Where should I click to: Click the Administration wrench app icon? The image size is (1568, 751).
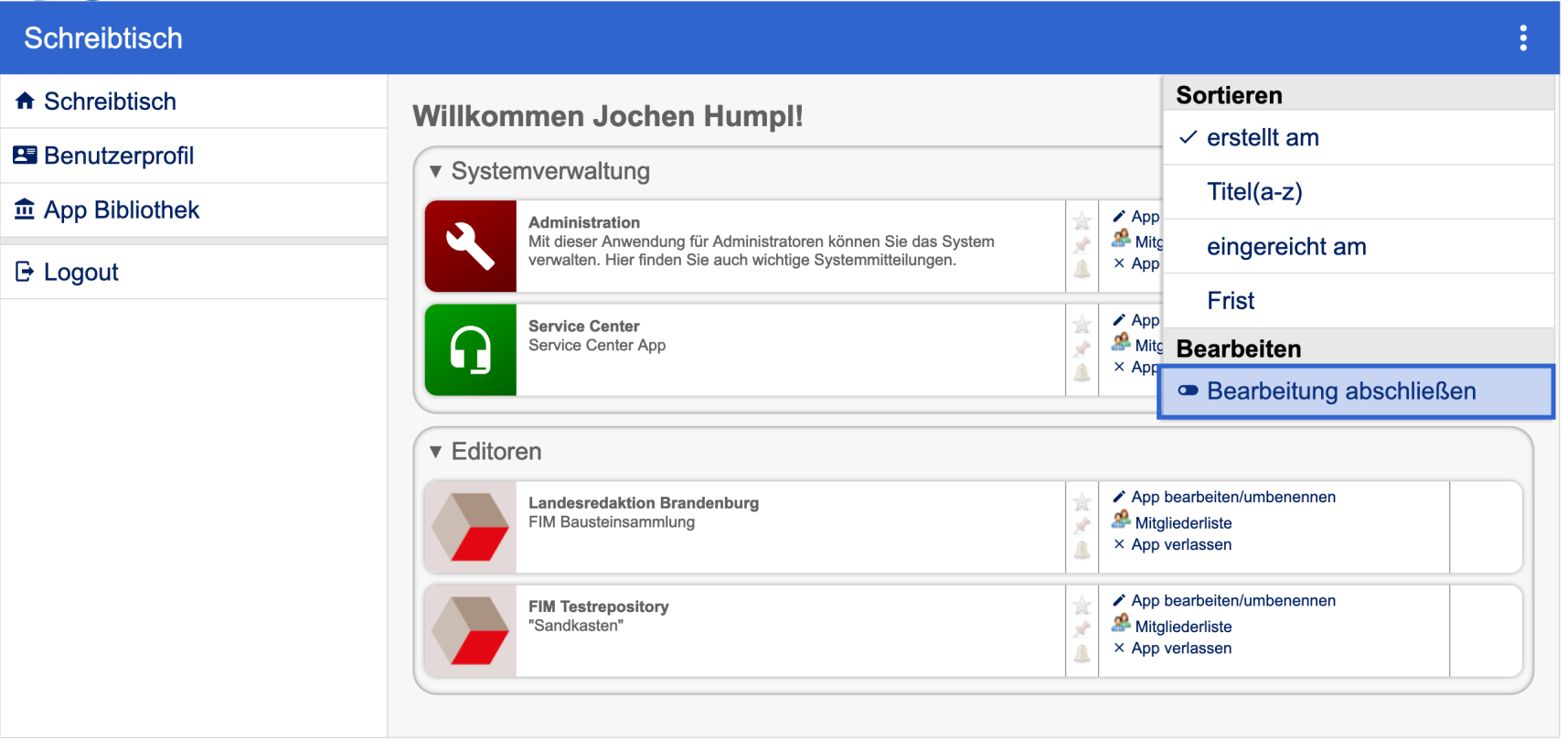pos(470,246)
